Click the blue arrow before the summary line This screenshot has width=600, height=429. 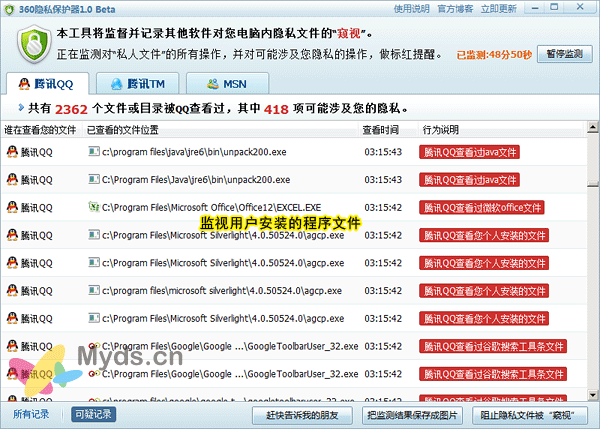(x=21, y=108)
